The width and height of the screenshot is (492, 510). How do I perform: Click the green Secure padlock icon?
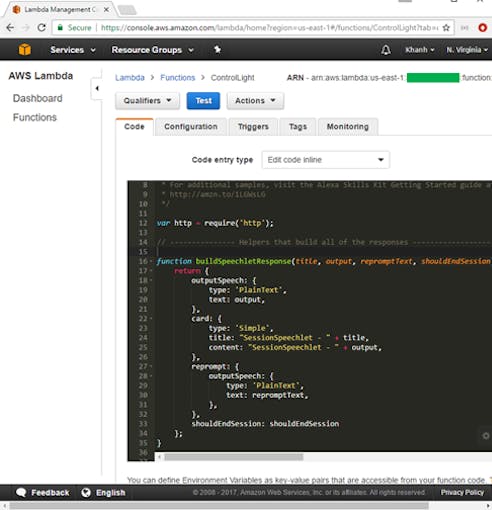[60, 28]
